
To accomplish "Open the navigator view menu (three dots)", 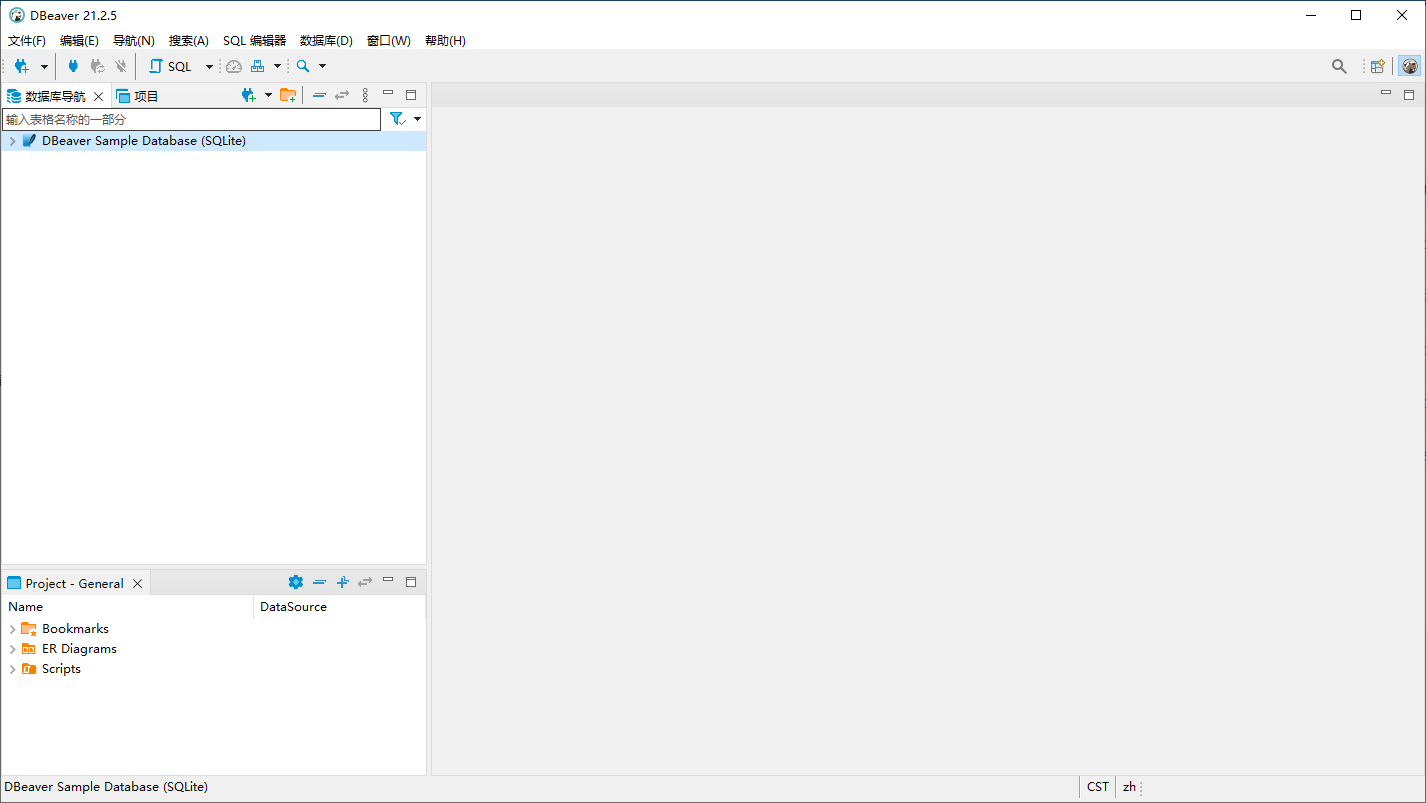I will coord(365,95).
